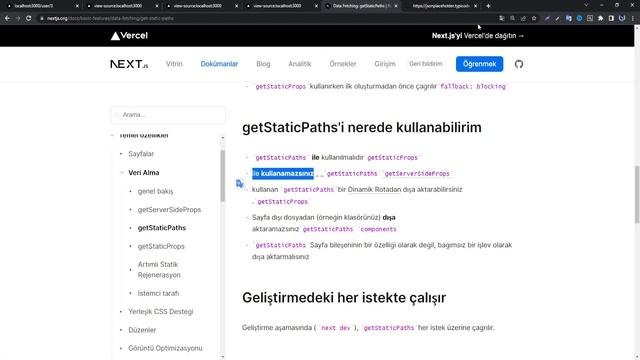
Task: Switch to the jsonplaceholder tab
Action: pyautogui.click(x=441, y=6)
